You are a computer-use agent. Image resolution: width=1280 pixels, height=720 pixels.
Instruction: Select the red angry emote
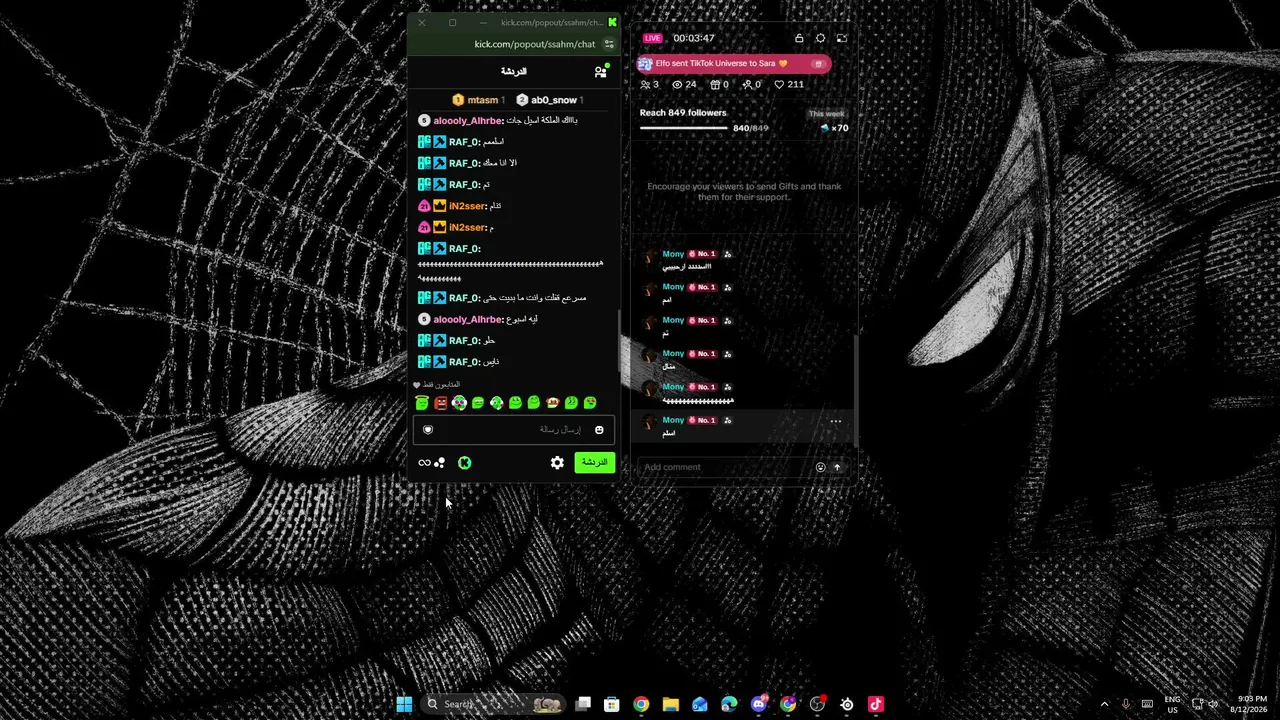(440, 403)
